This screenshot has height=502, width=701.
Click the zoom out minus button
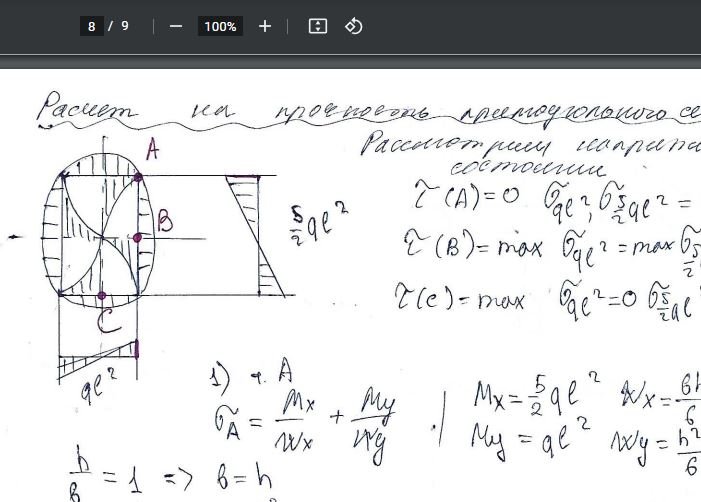(x=176, y=26)
